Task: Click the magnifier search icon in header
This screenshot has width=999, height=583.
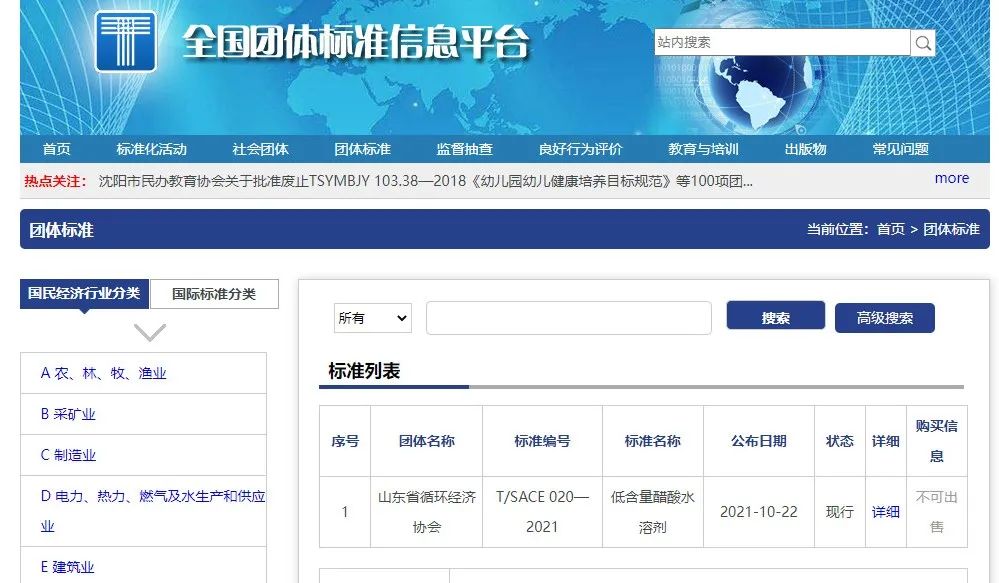Action: click(923, 43)
